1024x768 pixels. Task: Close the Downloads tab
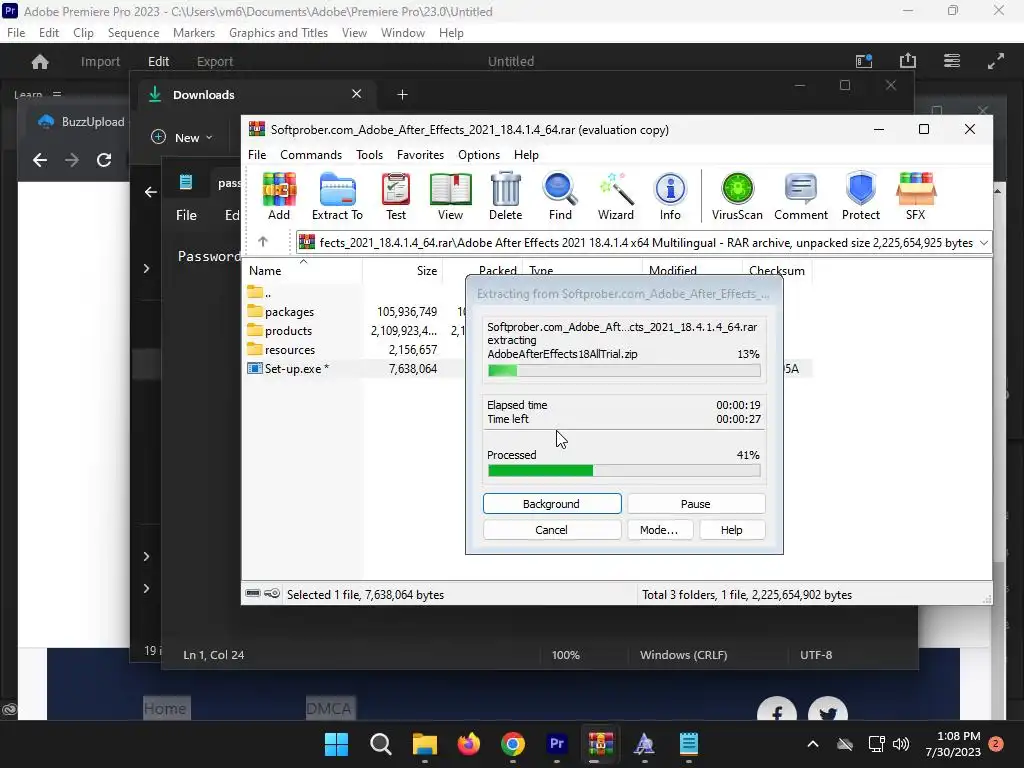pos(357,94)
